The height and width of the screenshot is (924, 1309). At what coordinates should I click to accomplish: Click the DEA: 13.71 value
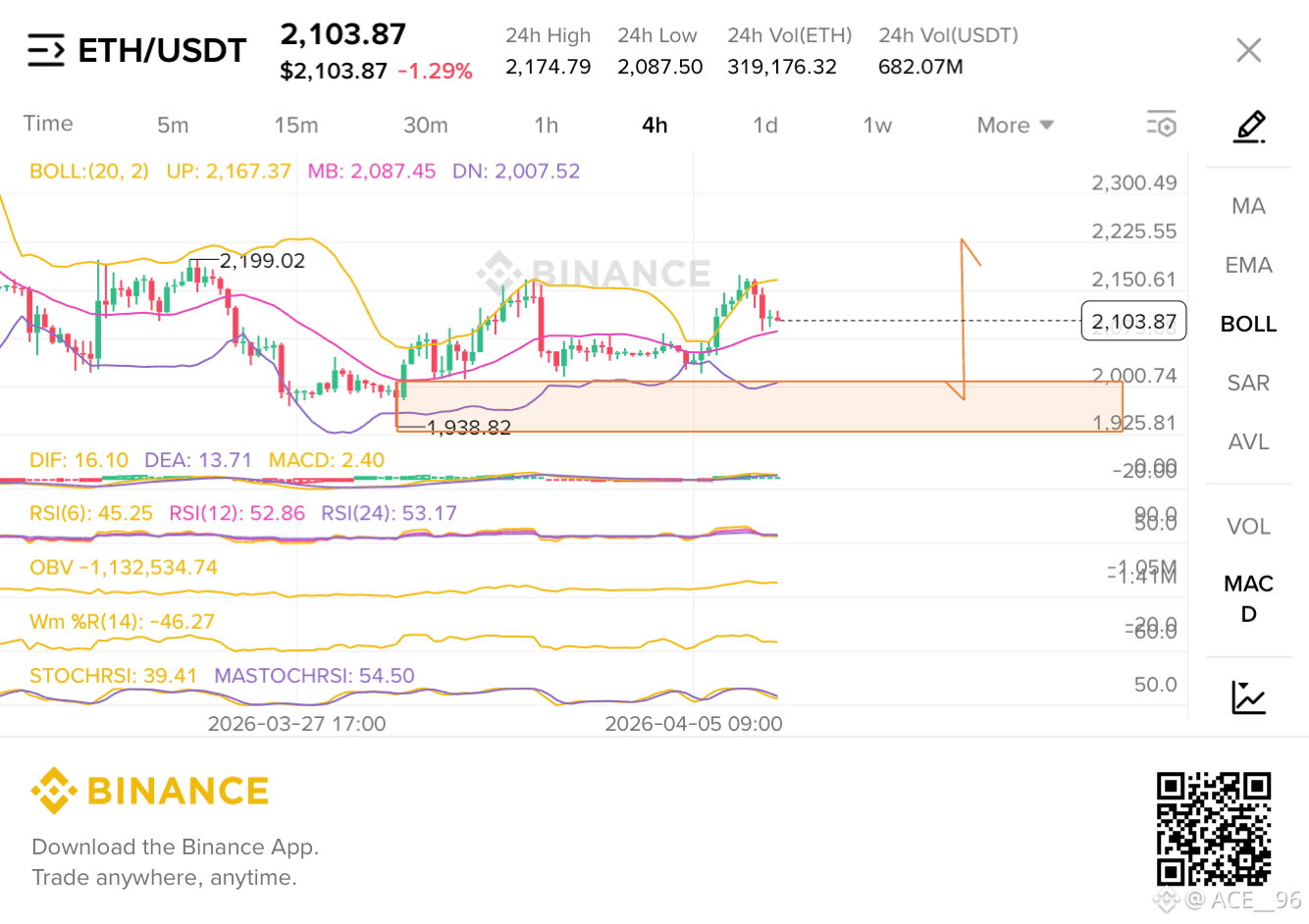[198, 460]
